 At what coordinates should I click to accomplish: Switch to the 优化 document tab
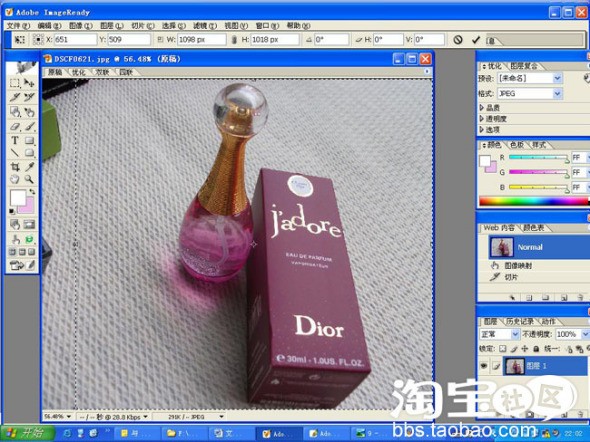point(78,72)
